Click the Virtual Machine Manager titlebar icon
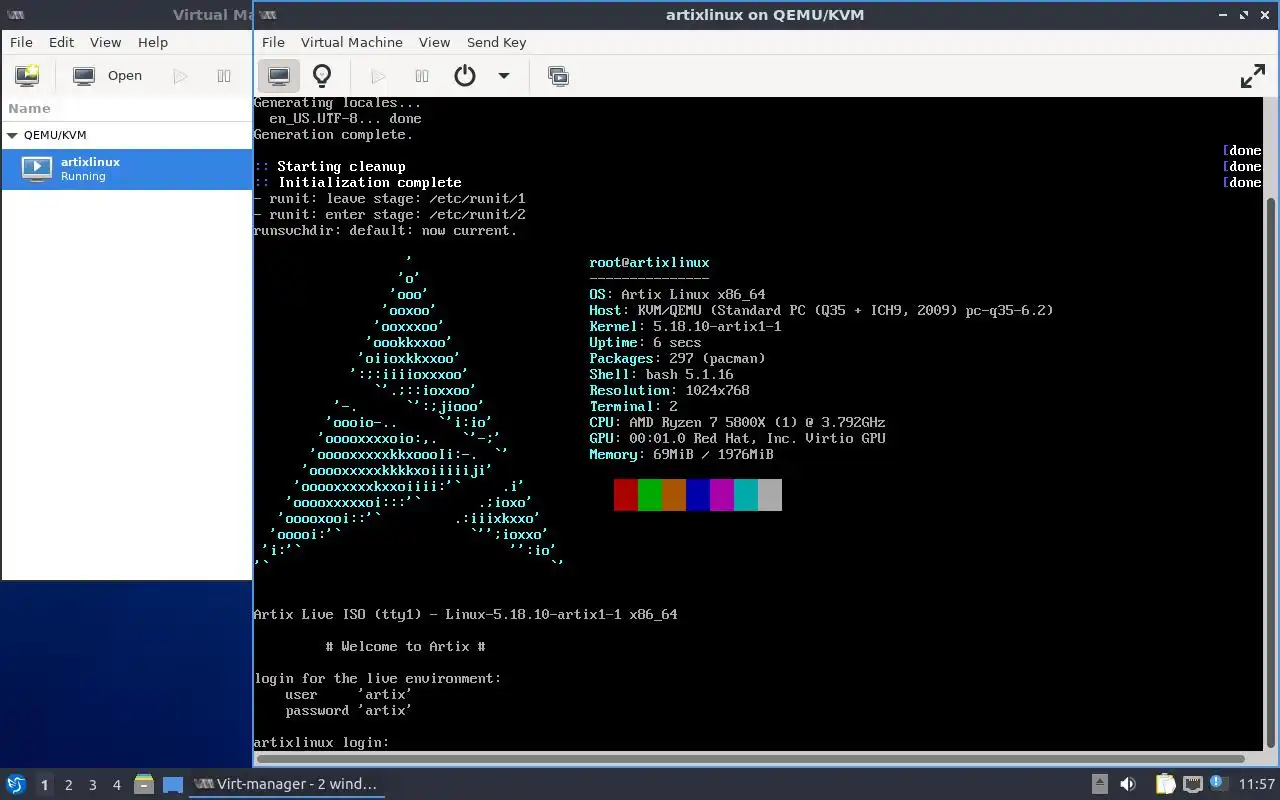This screenshot has height=800, width=1280. [x=16, y=14]
